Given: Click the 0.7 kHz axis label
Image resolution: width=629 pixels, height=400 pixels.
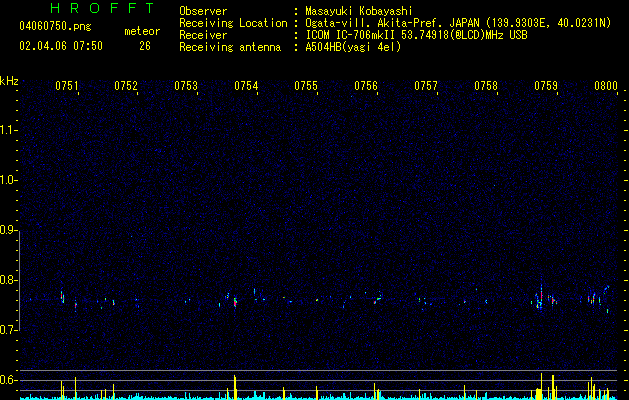Looking at the screenshot, I should tap(9, 330).
